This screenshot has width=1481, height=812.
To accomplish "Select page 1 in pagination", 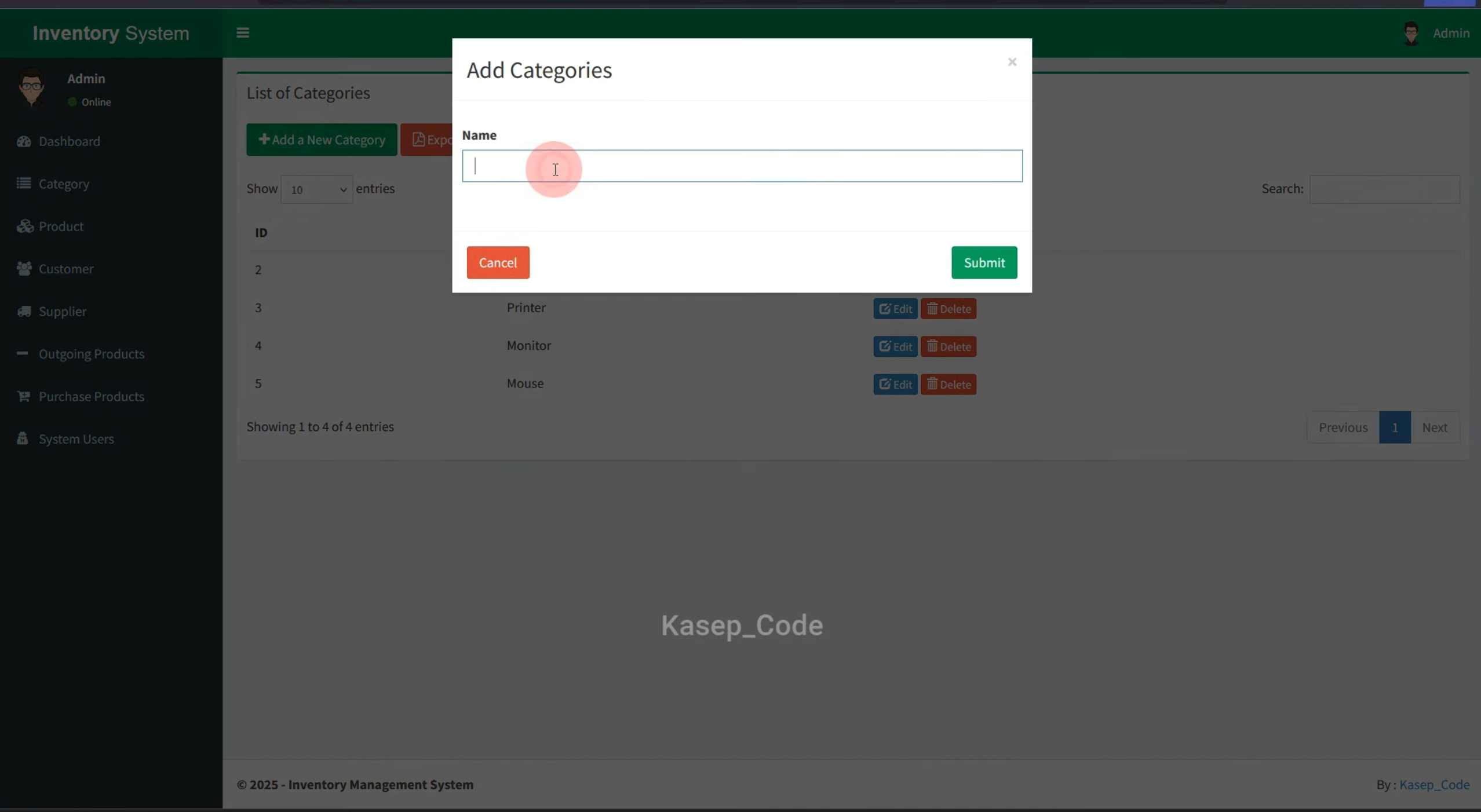I will click(x=1395, y=427).
